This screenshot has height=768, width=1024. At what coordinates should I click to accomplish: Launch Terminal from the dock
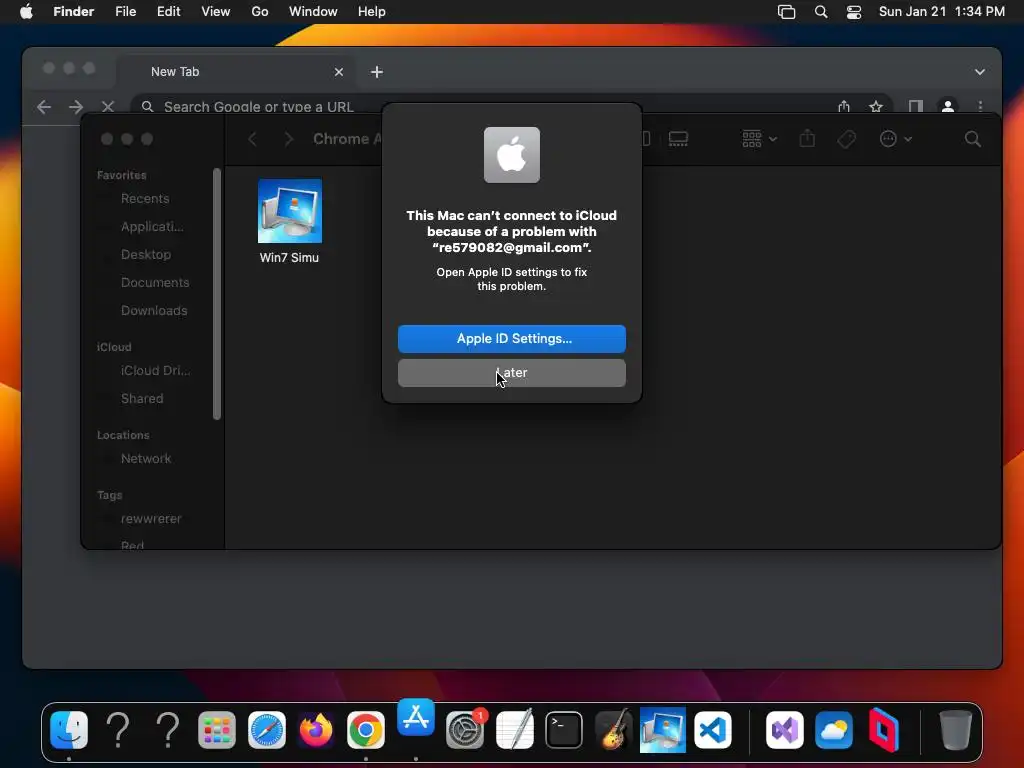coord(564,729)
